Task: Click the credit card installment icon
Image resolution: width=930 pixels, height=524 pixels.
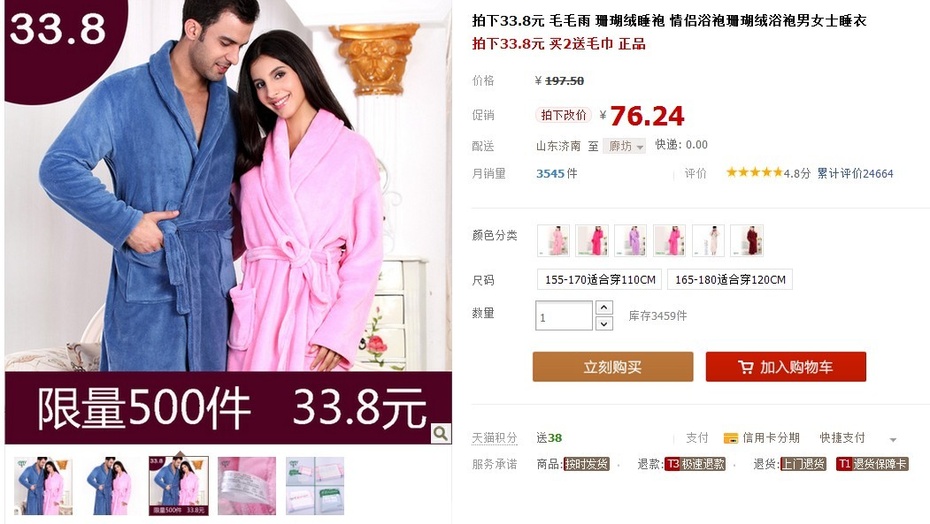Action: tap(731, 438)
